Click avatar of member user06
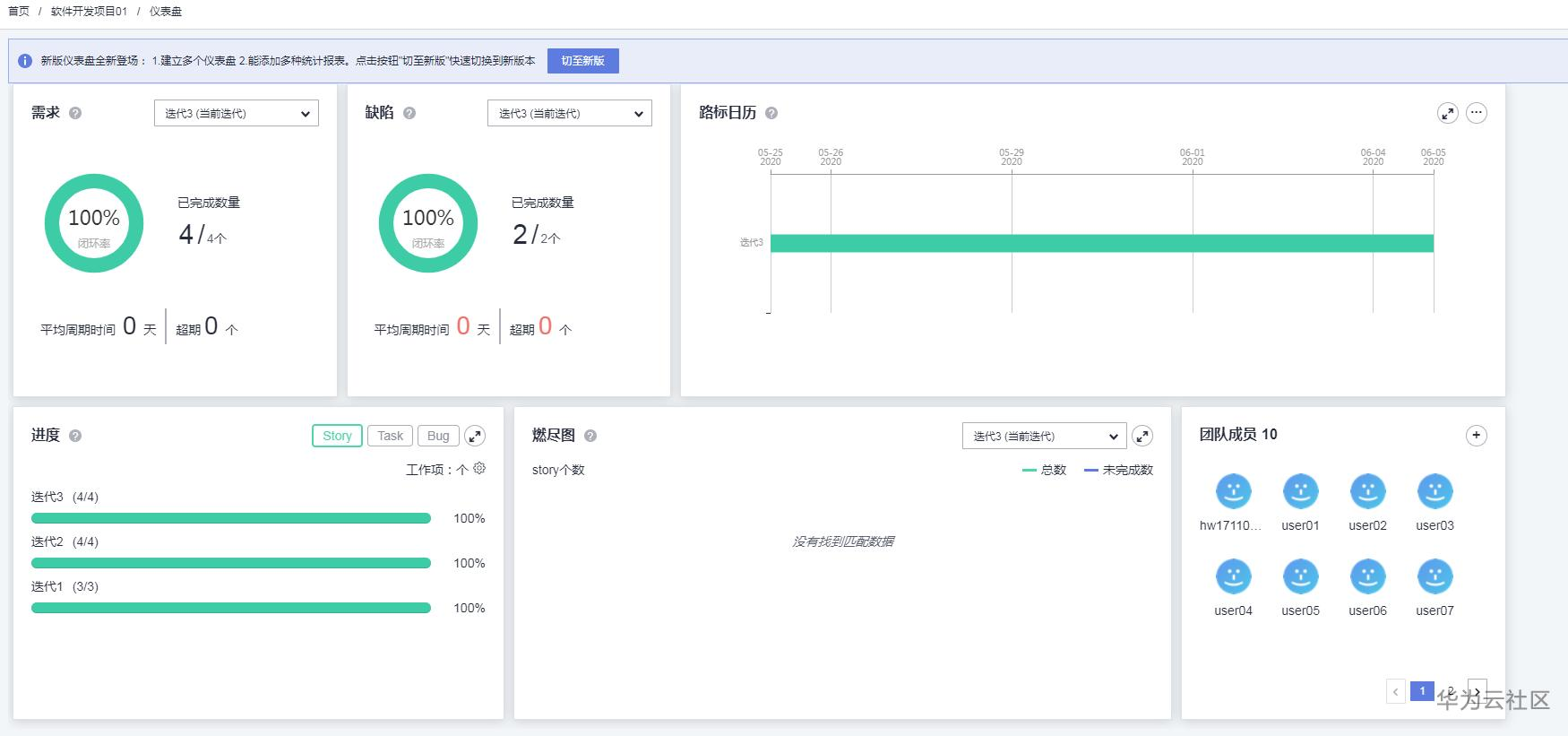The height and width of the screenshot is (736, 1568). (x=1367, y=576)
